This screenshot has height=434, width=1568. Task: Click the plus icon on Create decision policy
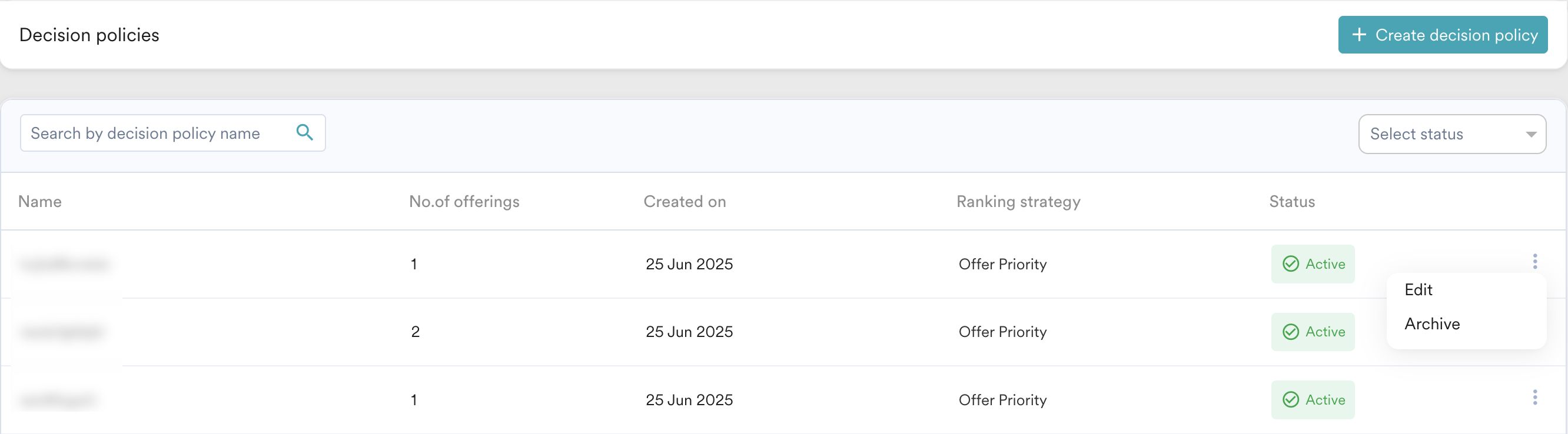1360,35
